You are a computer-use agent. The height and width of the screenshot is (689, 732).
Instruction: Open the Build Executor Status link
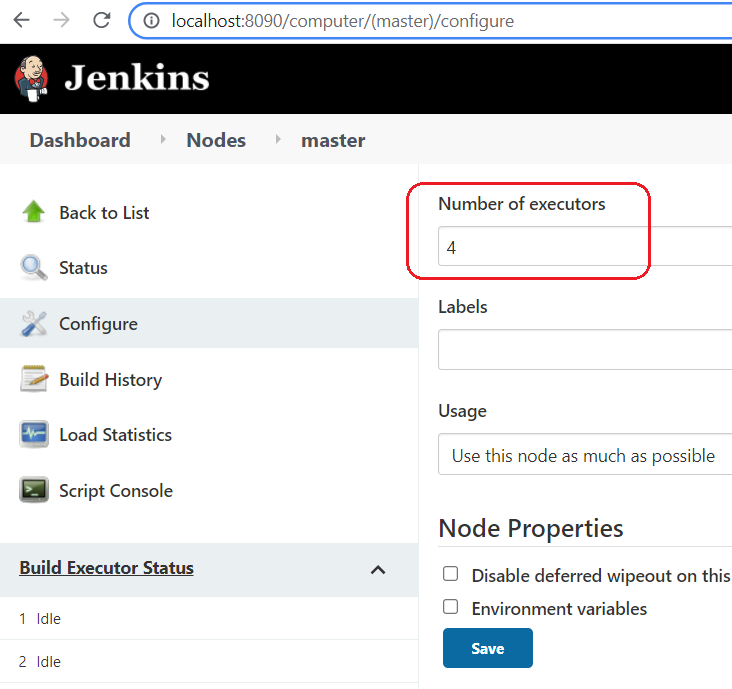106,568
